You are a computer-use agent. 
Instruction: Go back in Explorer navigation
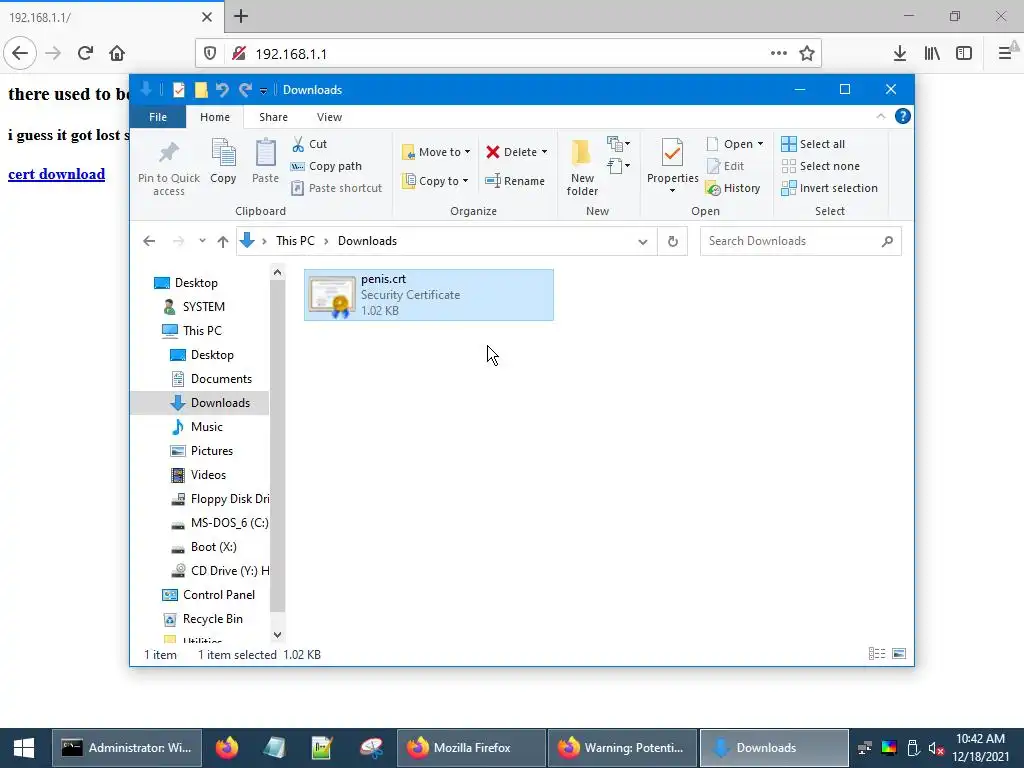149,242
